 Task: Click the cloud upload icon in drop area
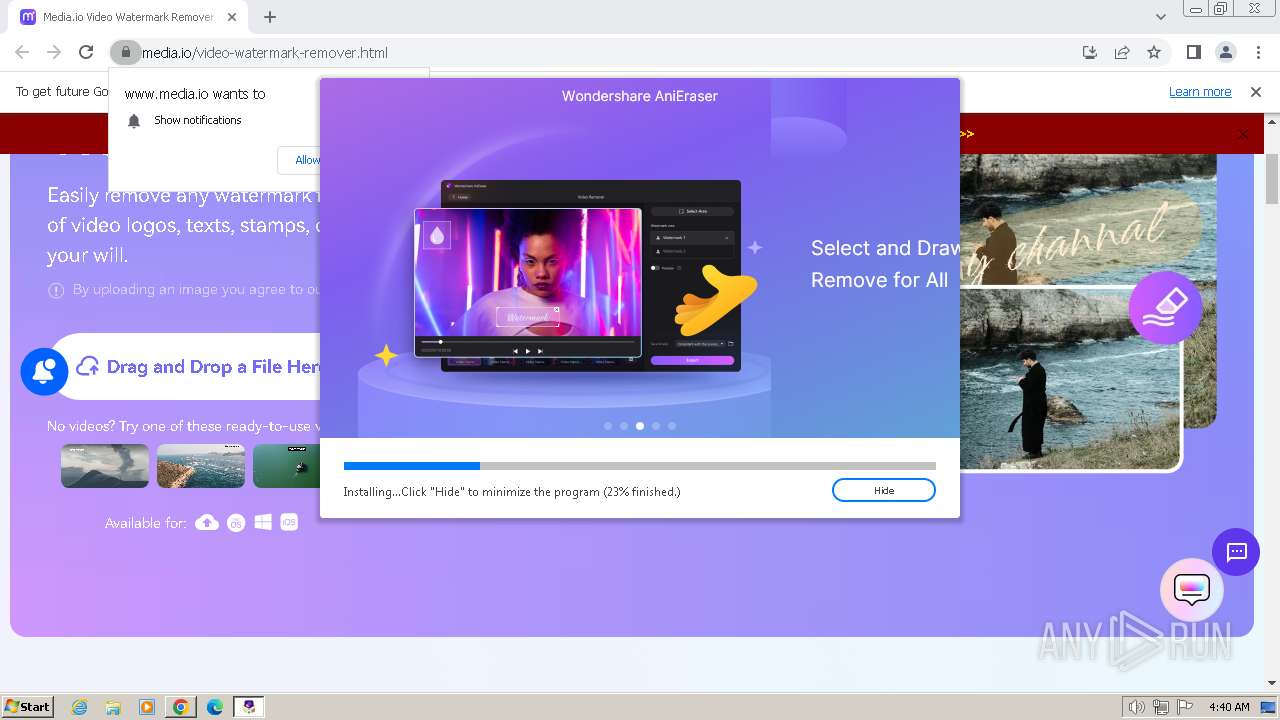88,367
